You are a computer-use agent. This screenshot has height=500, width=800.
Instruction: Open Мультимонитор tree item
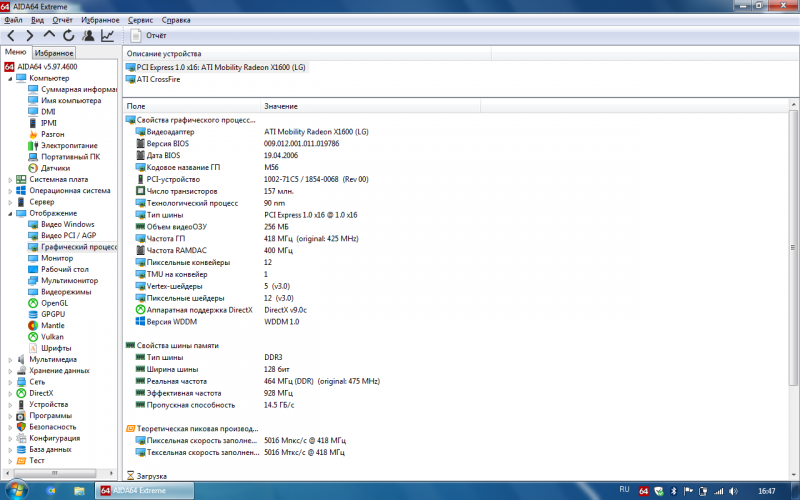(63, 281)
